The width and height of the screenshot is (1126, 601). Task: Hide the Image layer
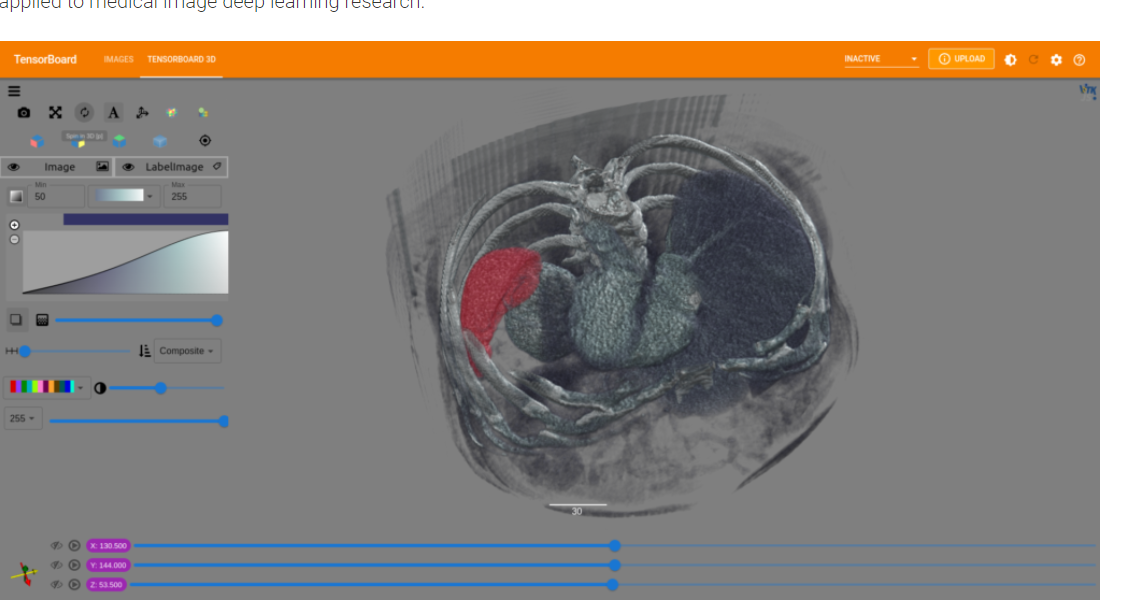14,167
